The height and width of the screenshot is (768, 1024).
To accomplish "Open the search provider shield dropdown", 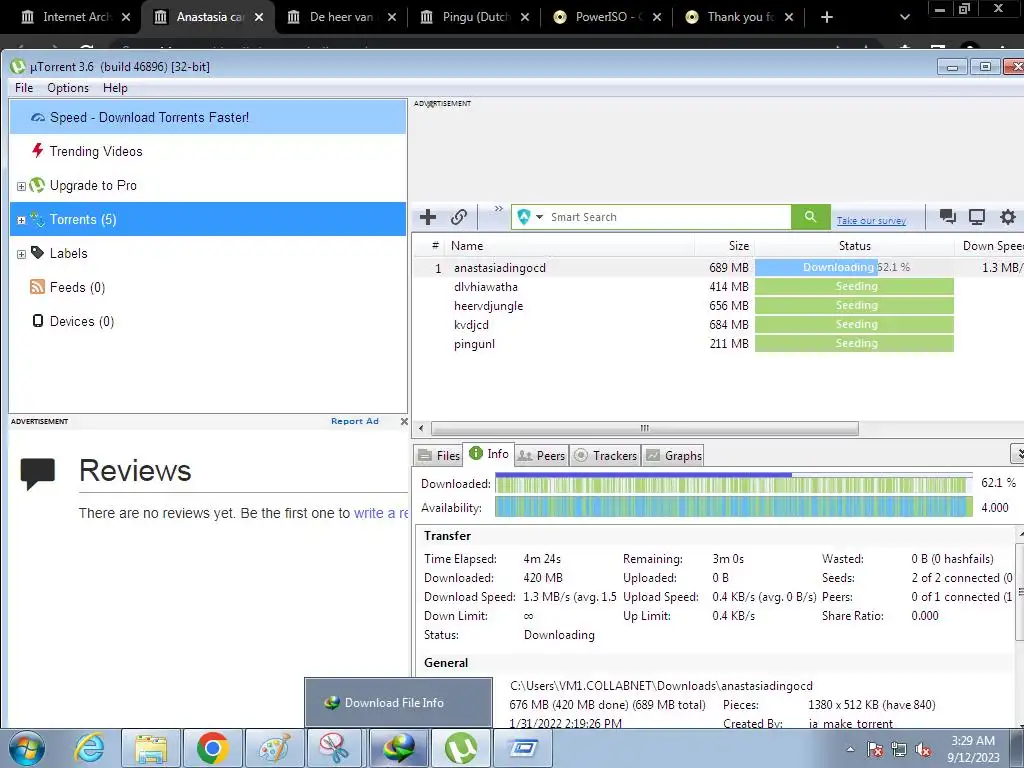I will click(x=530, y=217).
